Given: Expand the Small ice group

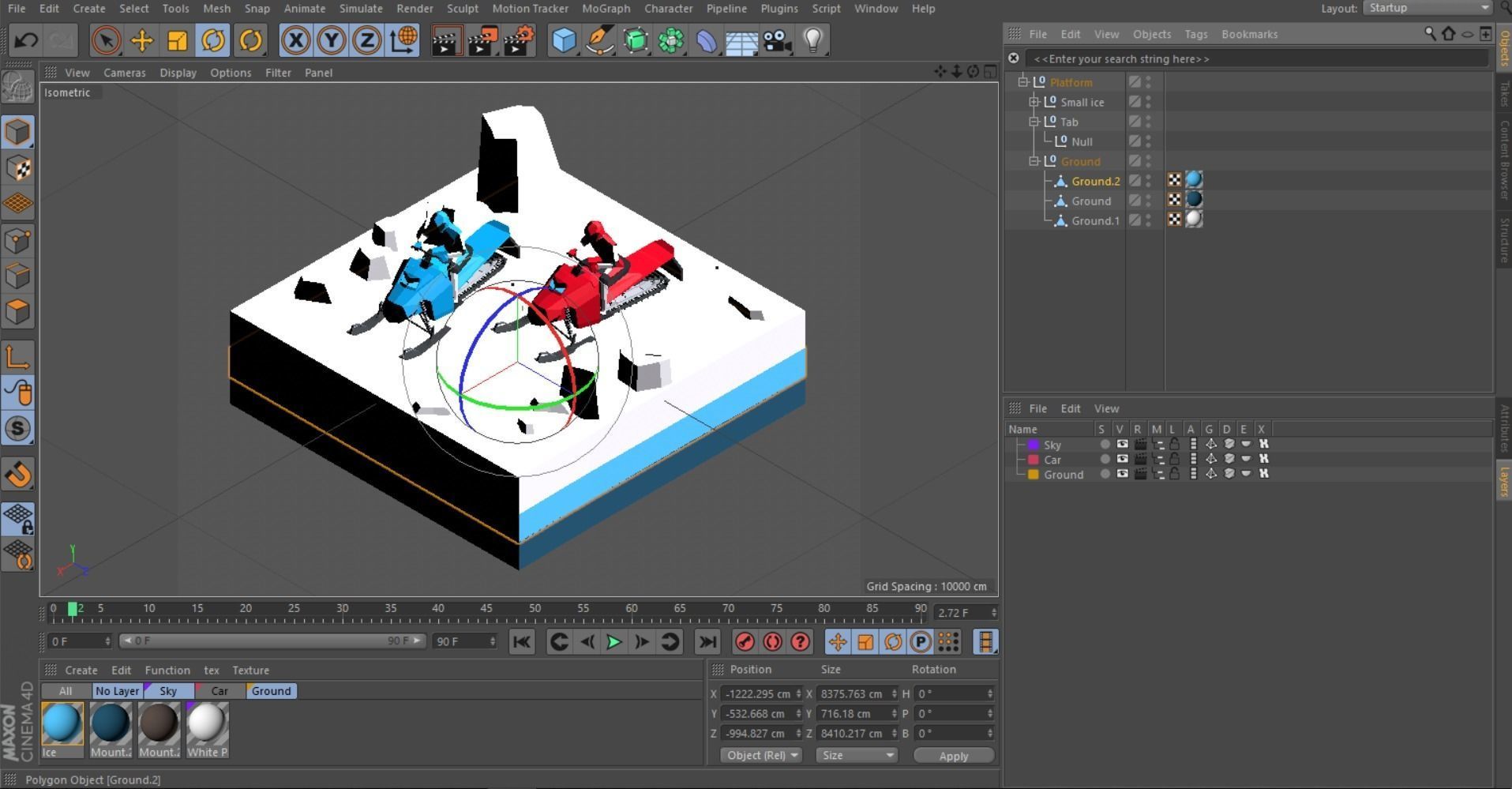Looking at the screenshot, I should click(1034, 102).
